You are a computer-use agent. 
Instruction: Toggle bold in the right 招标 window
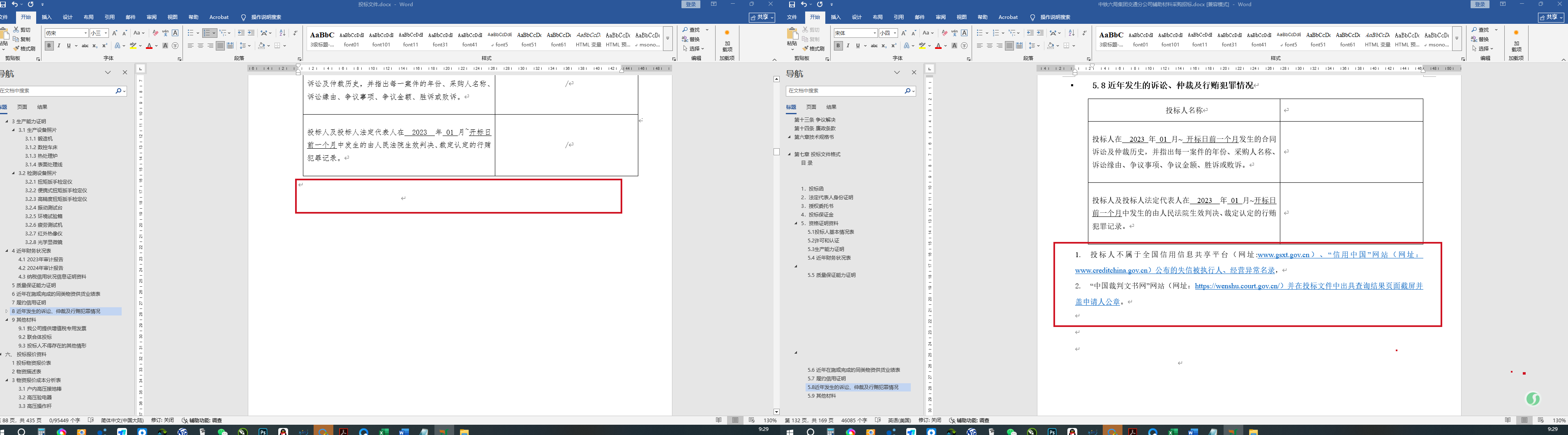838,46
